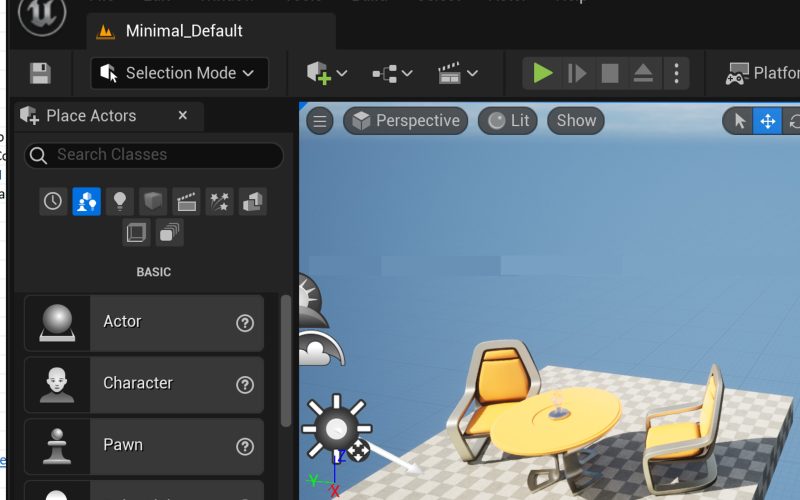Click the round orange table in viewport

[x=556, y=423]
